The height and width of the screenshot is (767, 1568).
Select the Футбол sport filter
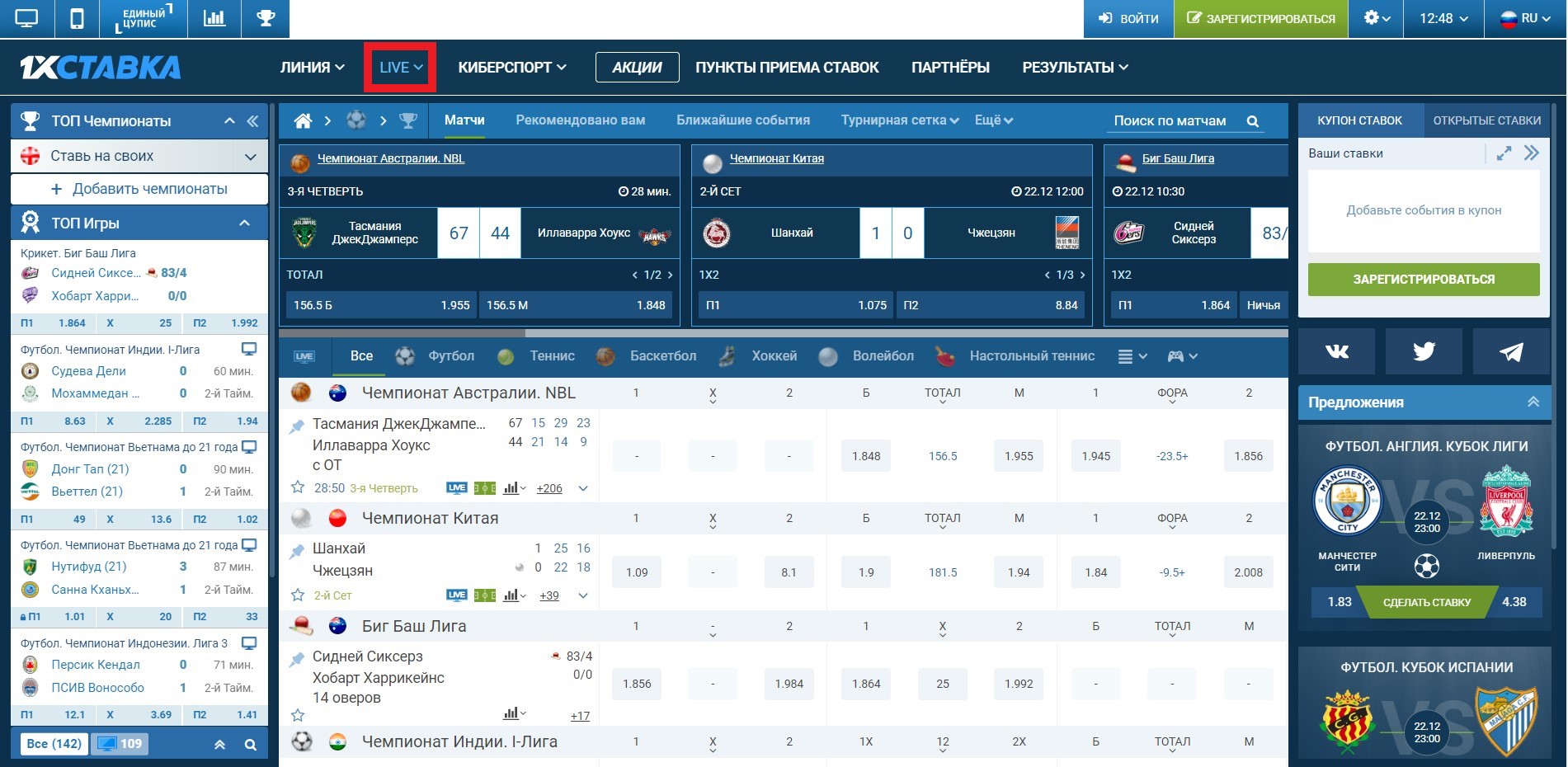coord(435,356)
